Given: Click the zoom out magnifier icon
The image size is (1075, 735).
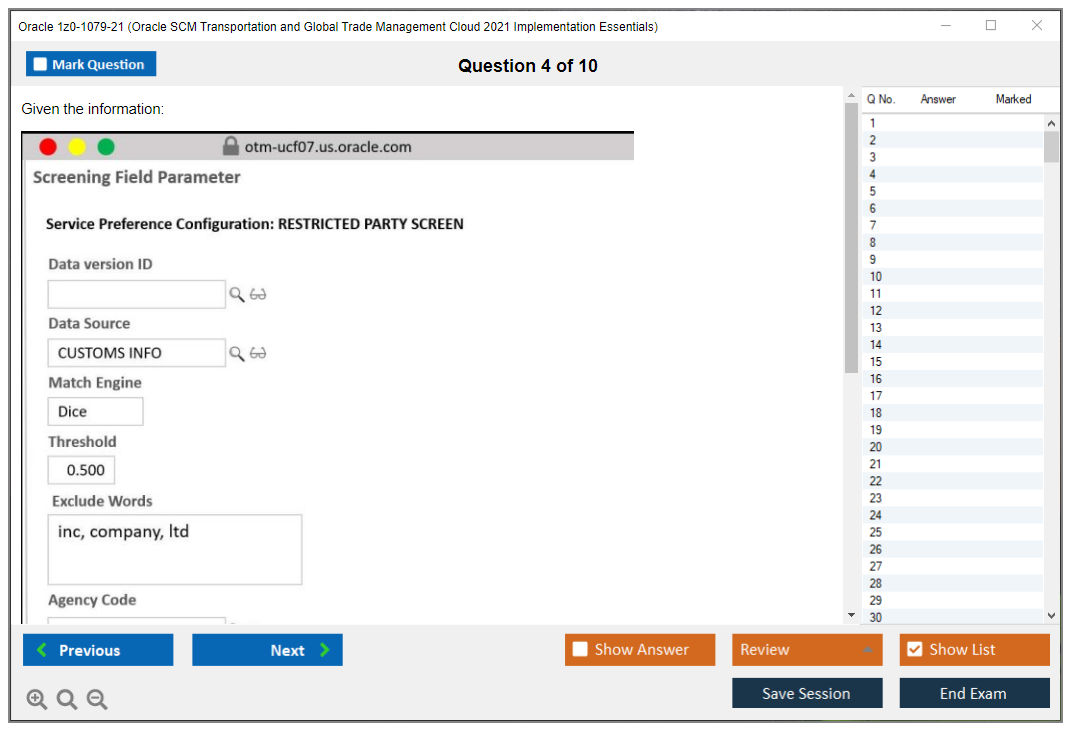Looking at the screenshot, I should point(97,700).
